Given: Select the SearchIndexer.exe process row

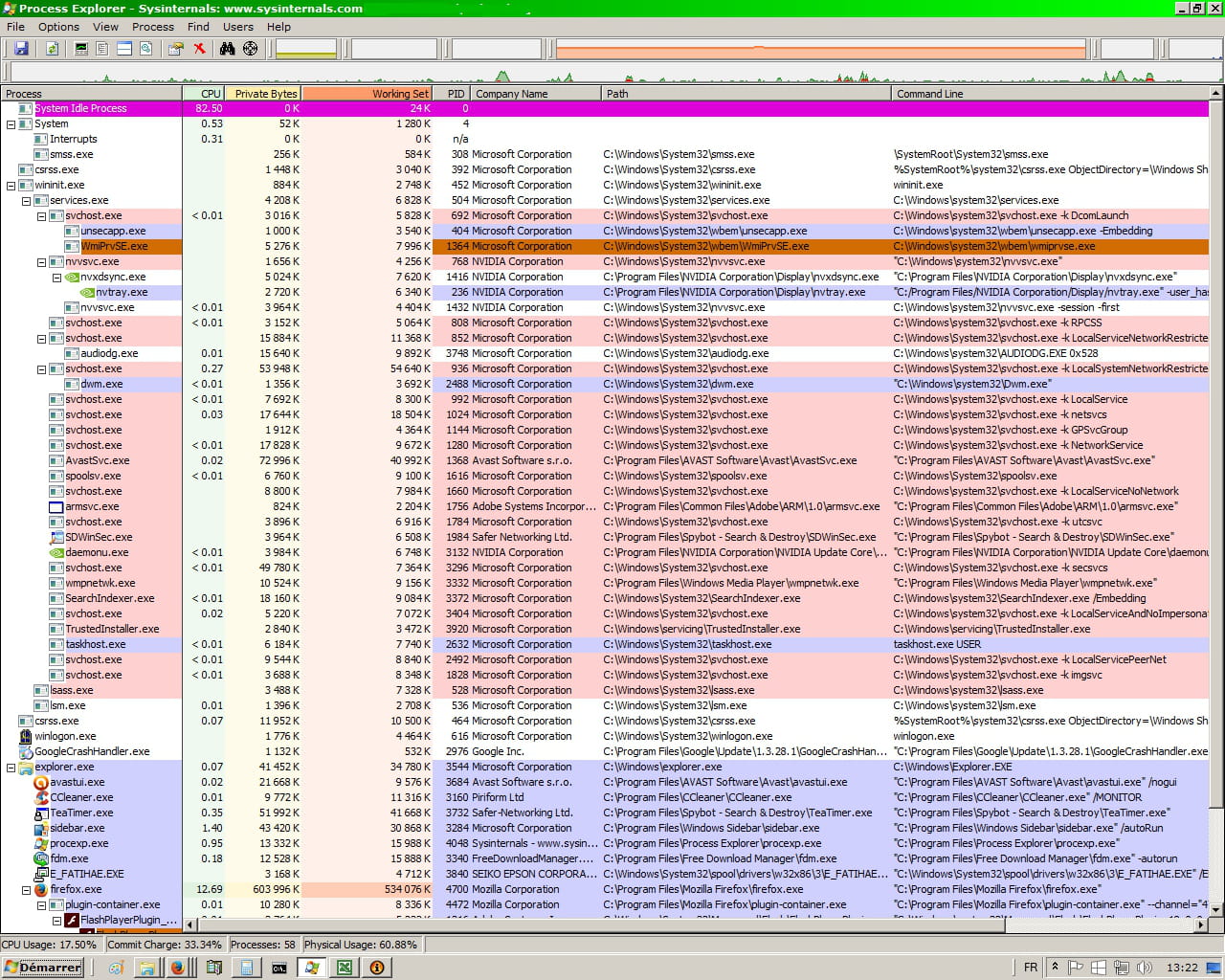Looking at the screenshot, I should (x=605, y=598).
